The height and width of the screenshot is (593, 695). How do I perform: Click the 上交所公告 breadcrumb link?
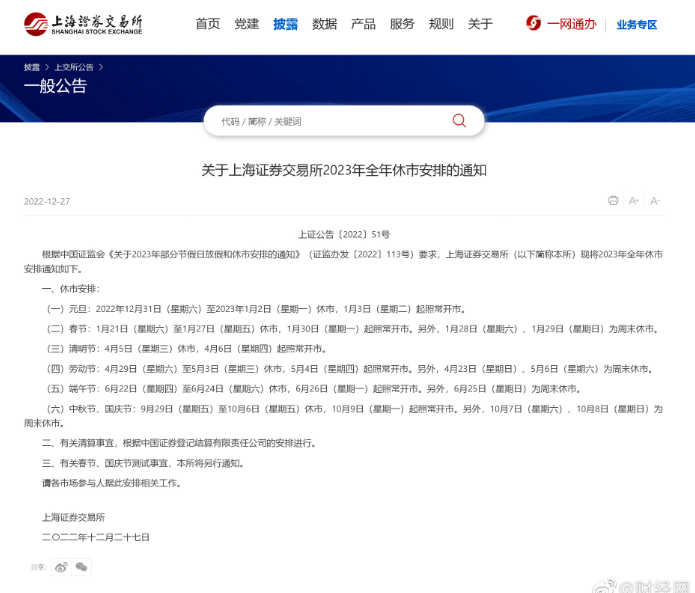pos(74,67)
